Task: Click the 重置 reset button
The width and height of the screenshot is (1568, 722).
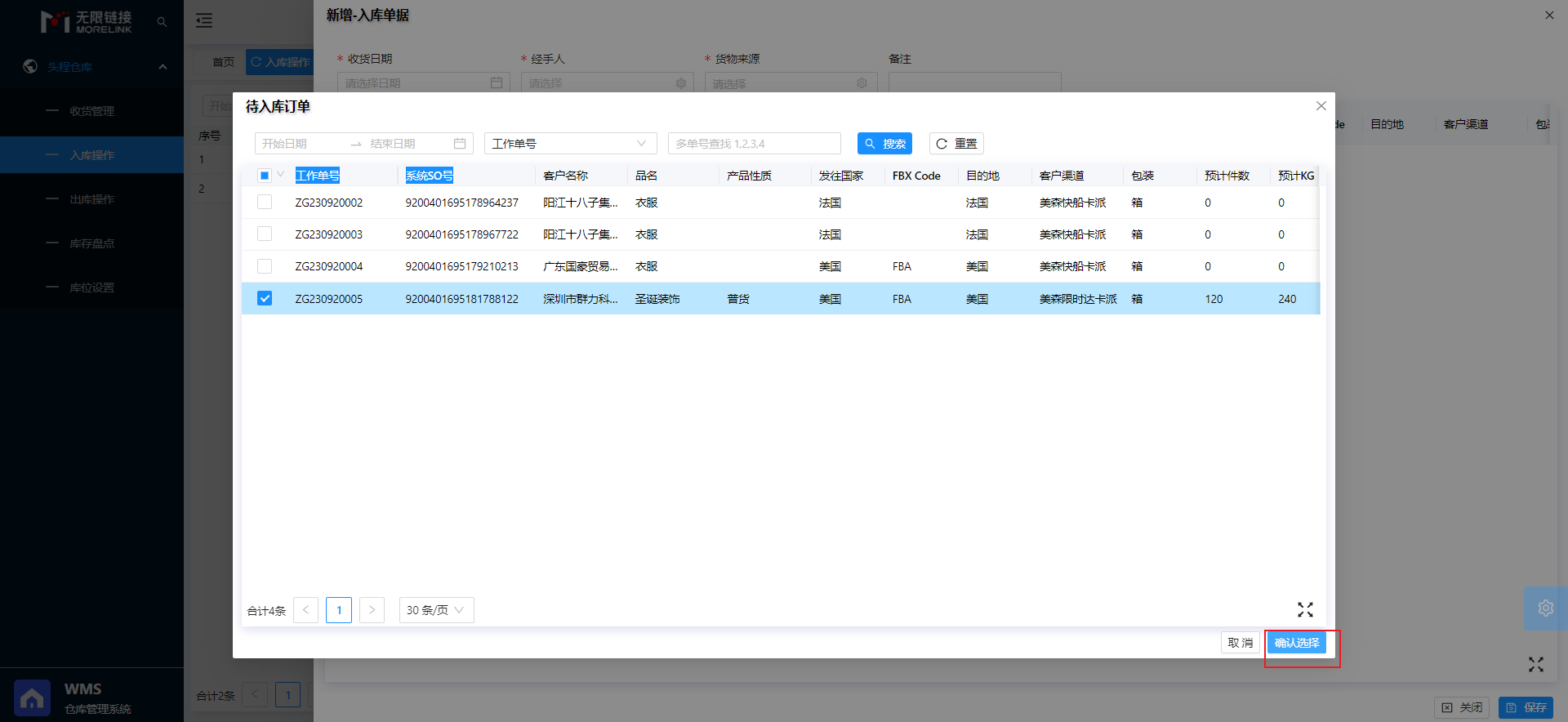Action: pyautogui.click(x=956, y=144)
